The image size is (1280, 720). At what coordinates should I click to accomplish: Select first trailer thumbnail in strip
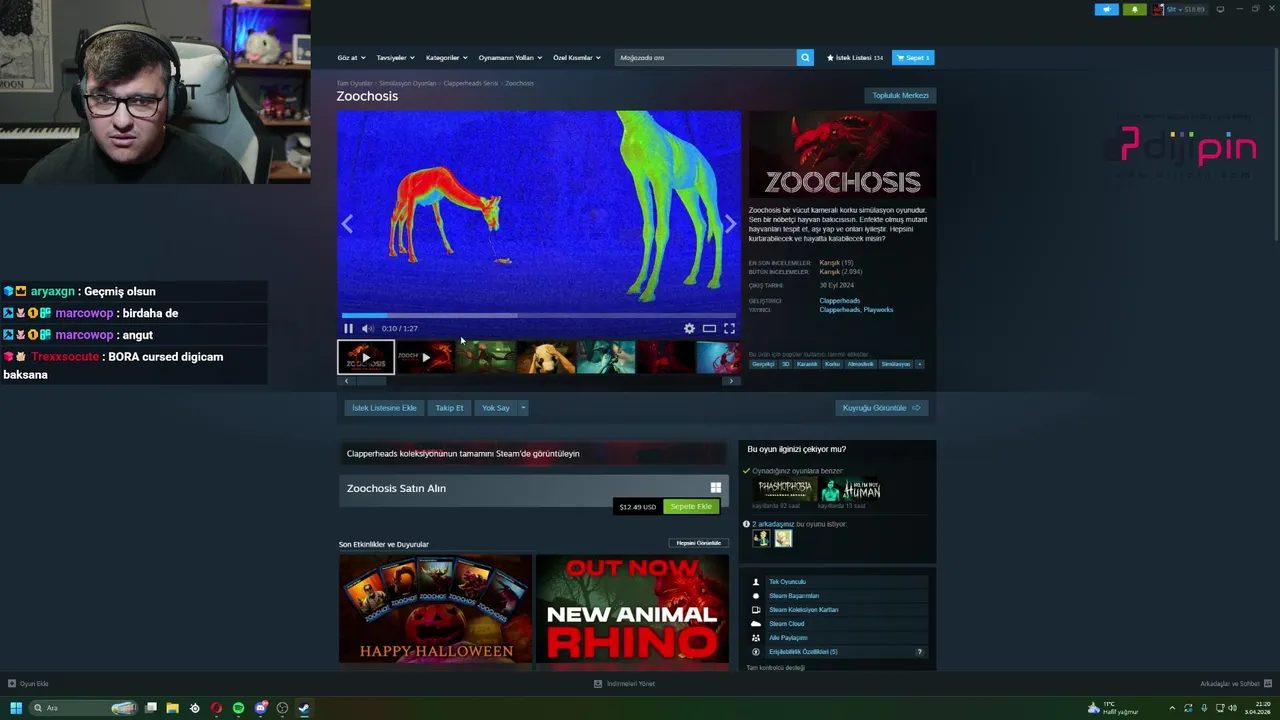[x=366, y=357]
